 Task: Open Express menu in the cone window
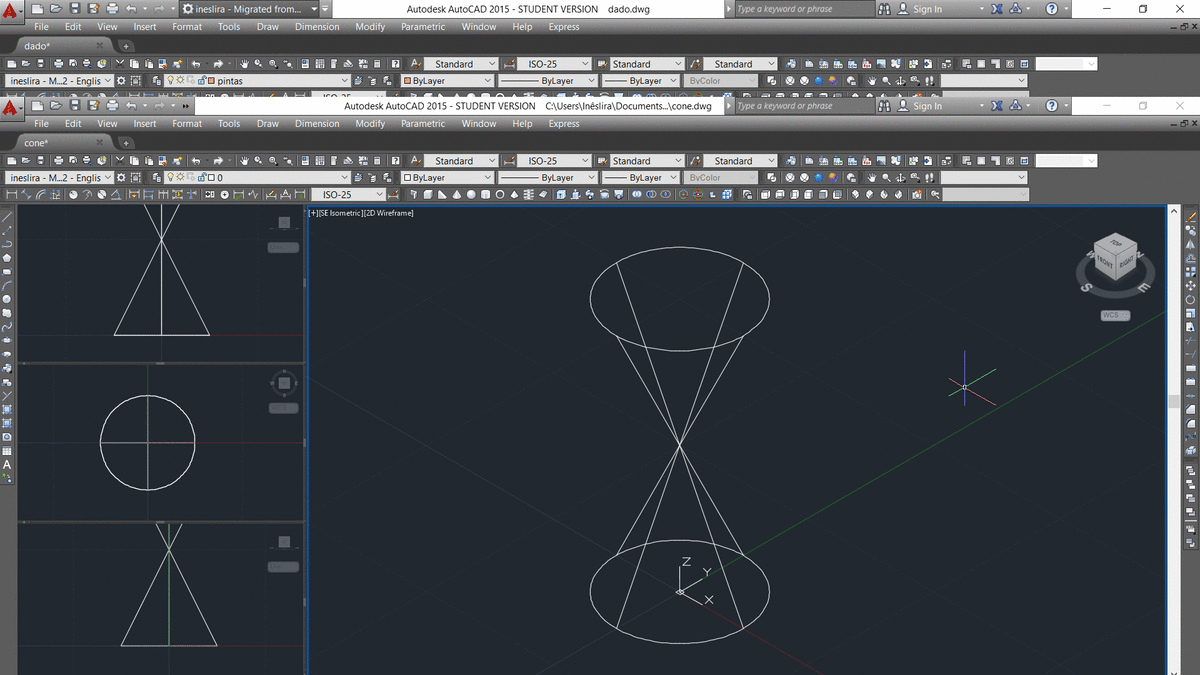click(564, 124)
